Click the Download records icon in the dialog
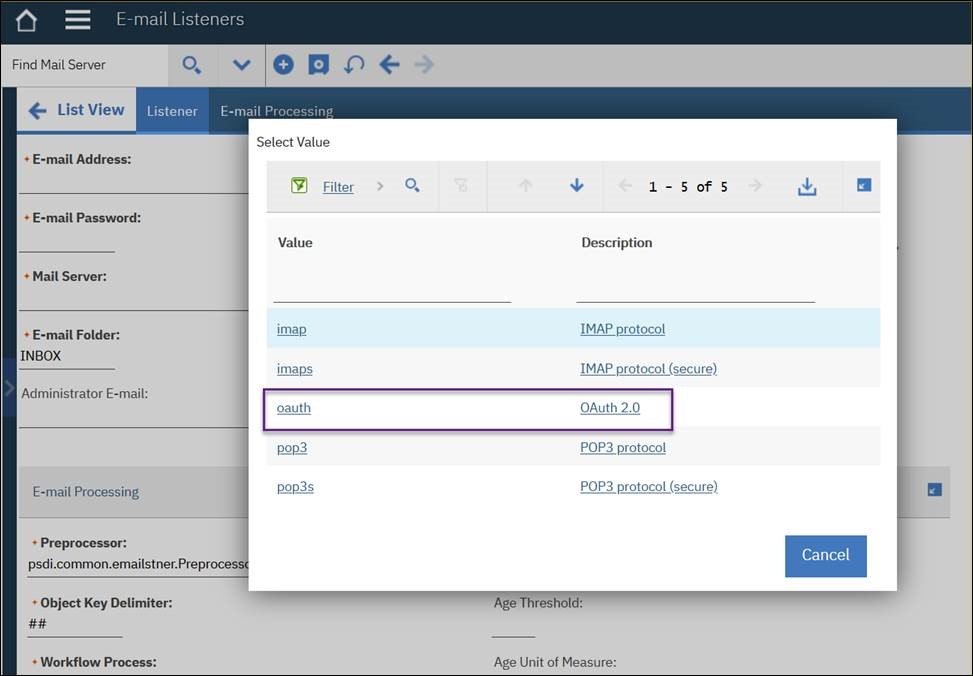This screenshot has width=973, height=676. 807,186
